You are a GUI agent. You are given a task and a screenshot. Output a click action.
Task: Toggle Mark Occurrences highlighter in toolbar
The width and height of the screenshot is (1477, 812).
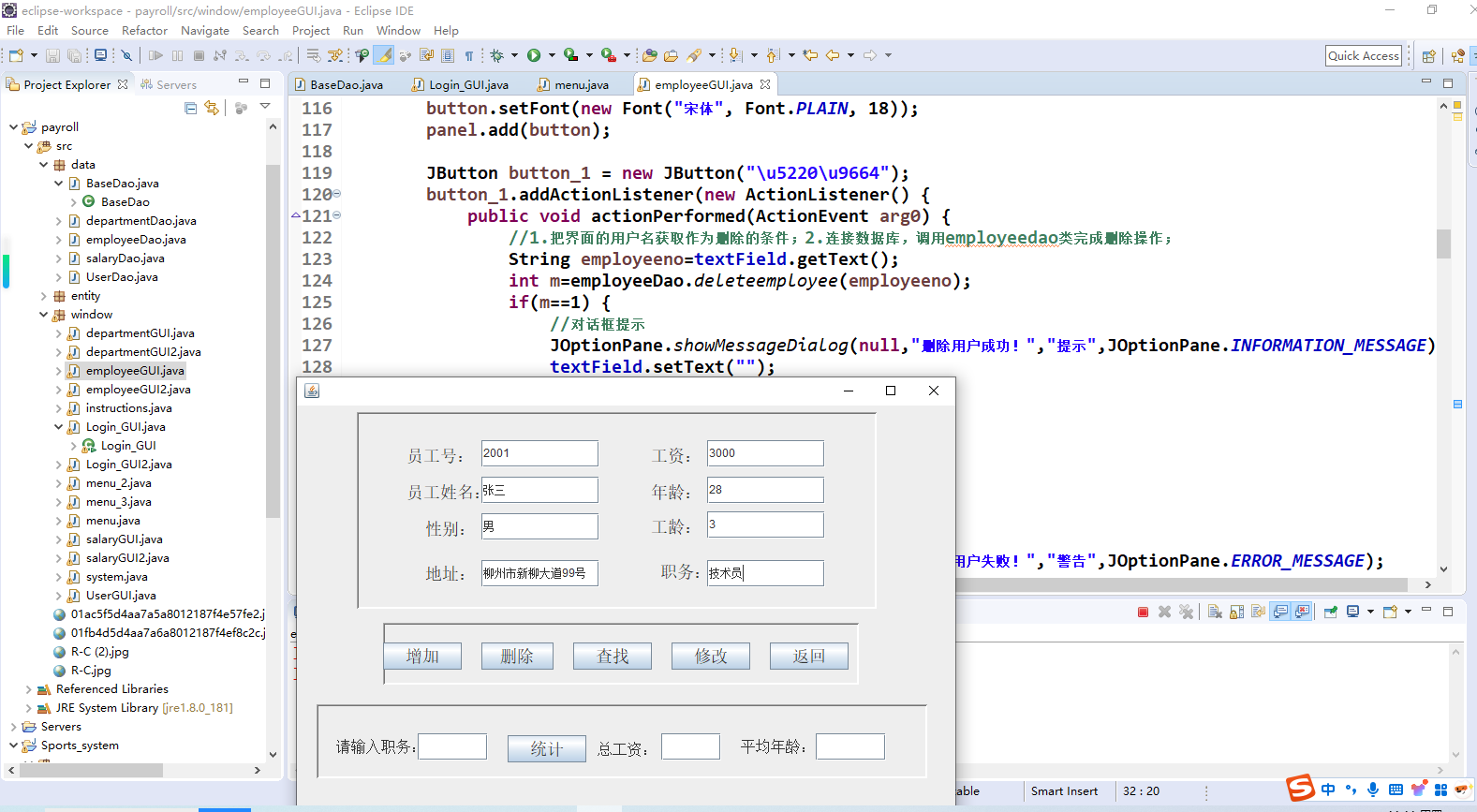[x=385, y=55]
